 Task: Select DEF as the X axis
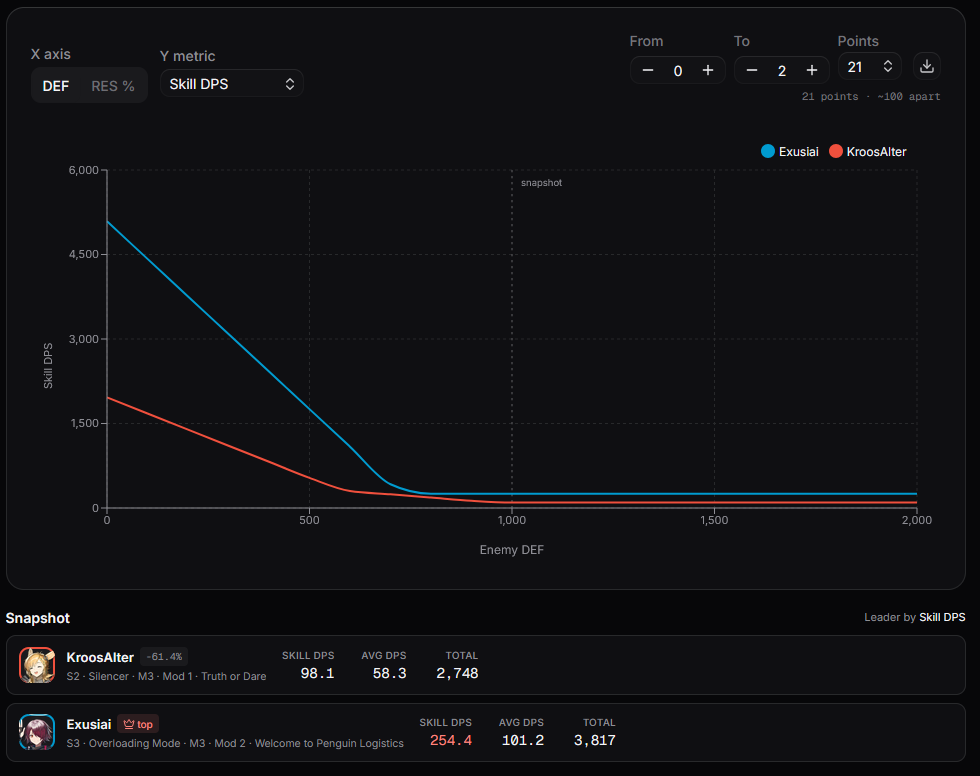click(x=56, y=86)
